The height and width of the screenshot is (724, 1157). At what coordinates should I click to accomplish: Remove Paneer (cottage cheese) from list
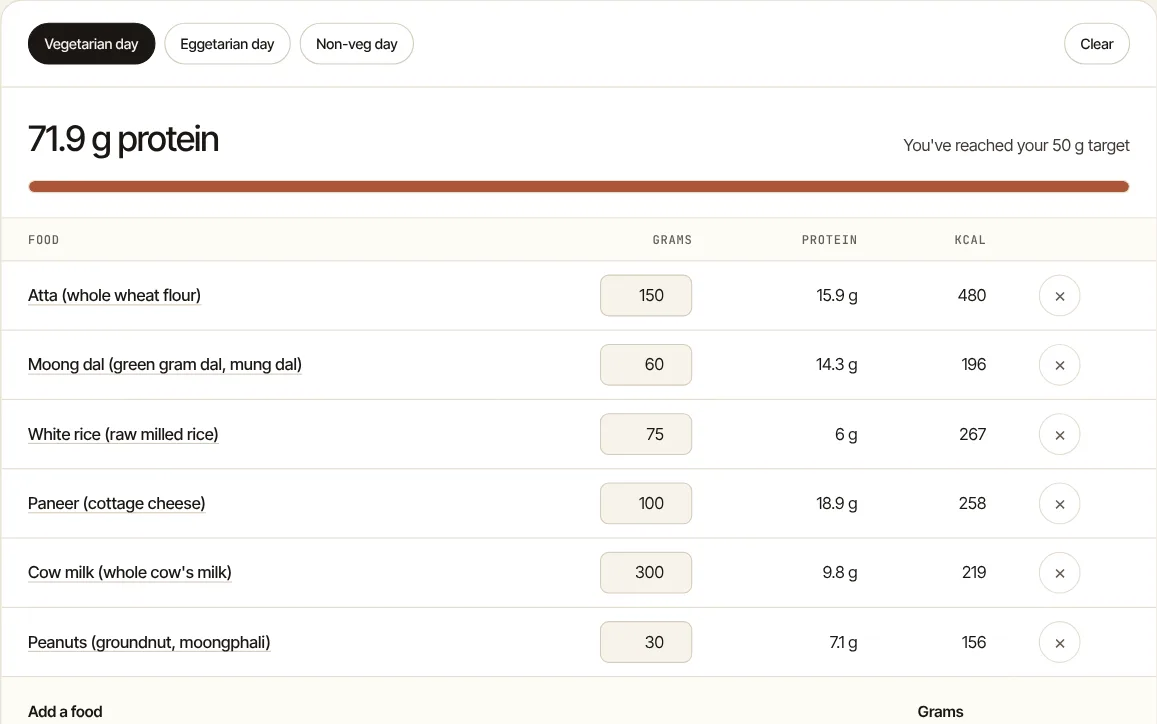pos(1059,504)
